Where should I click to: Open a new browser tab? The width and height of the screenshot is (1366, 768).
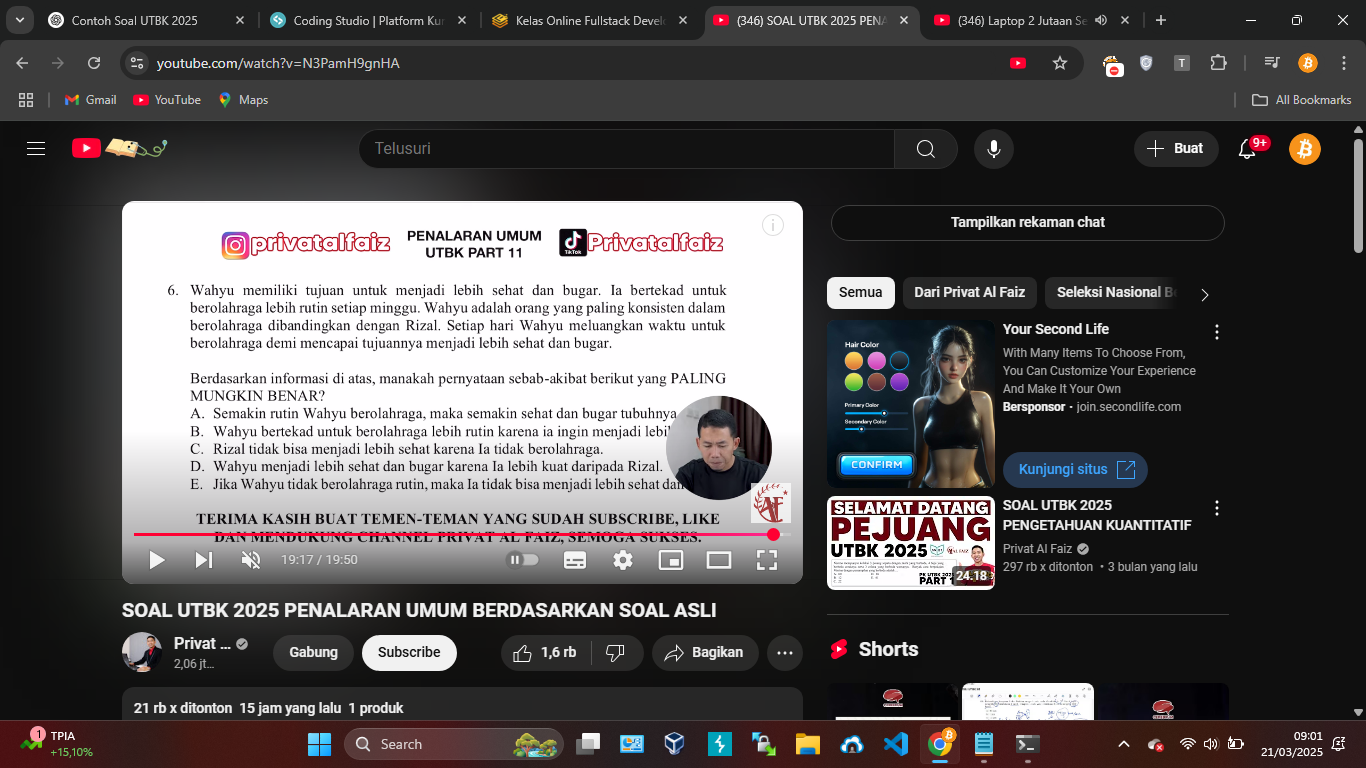[x=1161, y=20]
